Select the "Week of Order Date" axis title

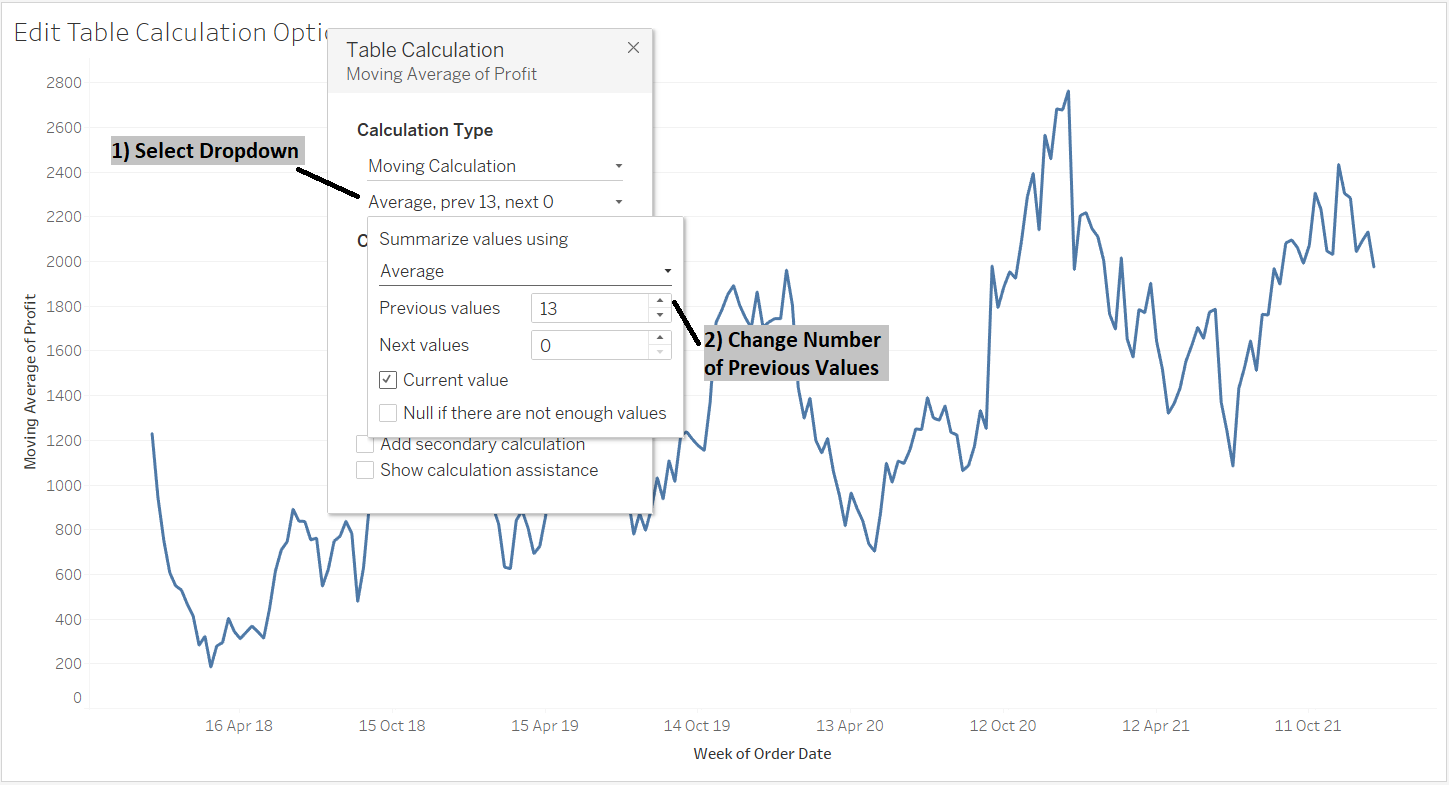click(762, 754)
